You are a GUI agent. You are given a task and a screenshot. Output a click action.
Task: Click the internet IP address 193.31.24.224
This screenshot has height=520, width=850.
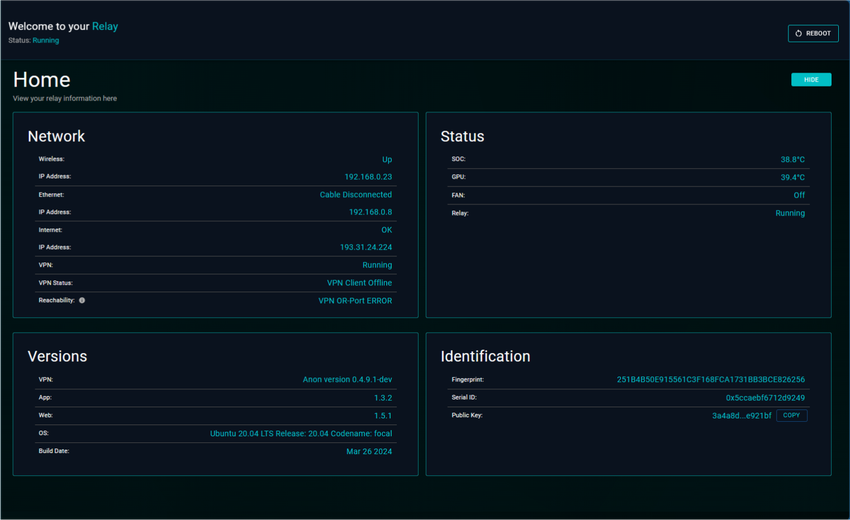click(x=366, y=247)
